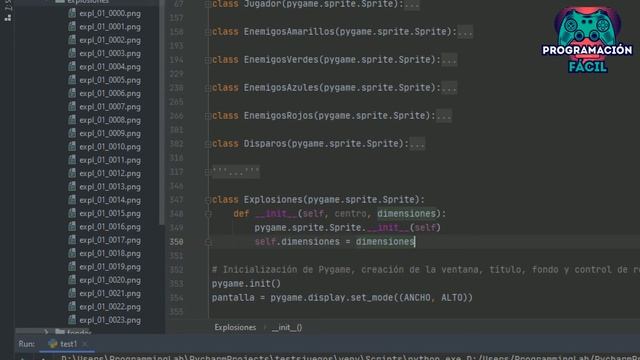
Task: Click image file icon of expl_01_0012.png
Action: (72, 173)
